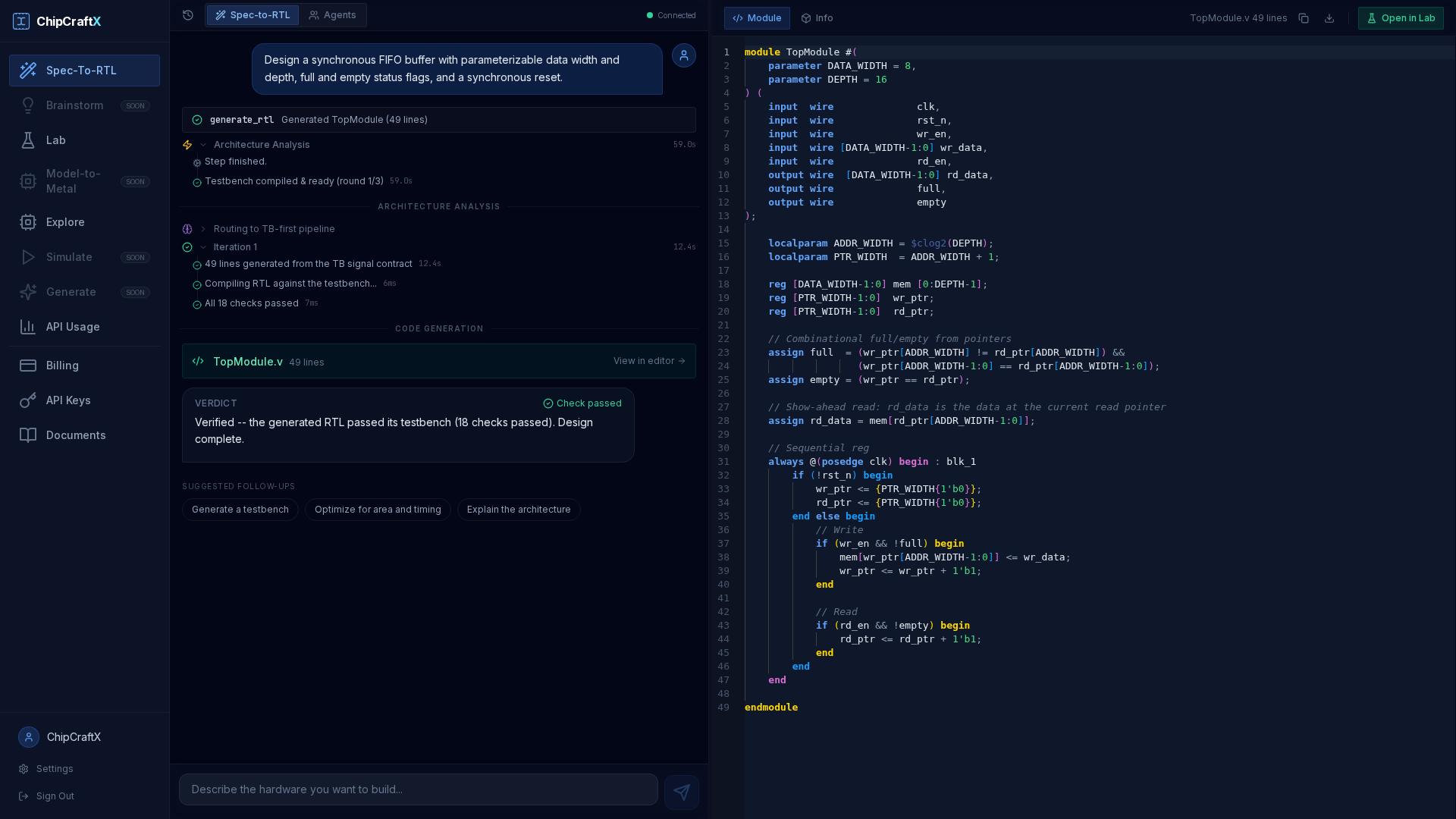Viewport: 1456px width, 819px height.
Task: Choose Generate a testbench follow-up
Action: 240,510
